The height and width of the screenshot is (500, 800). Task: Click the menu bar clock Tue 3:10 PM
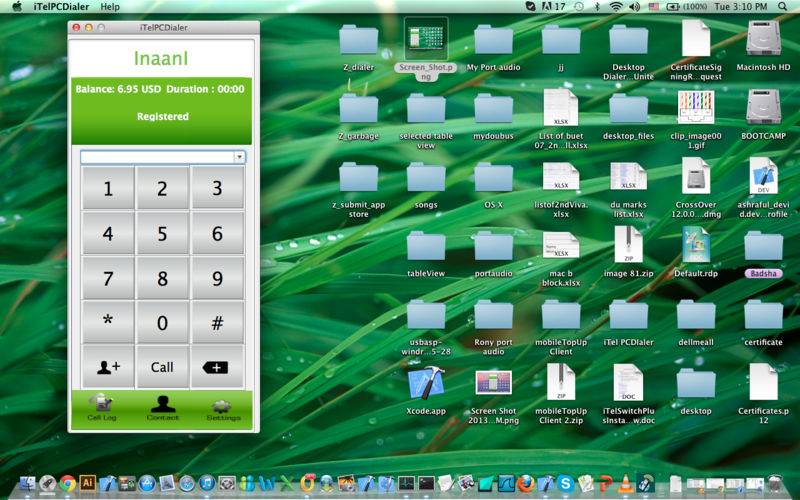click(741, 7)
